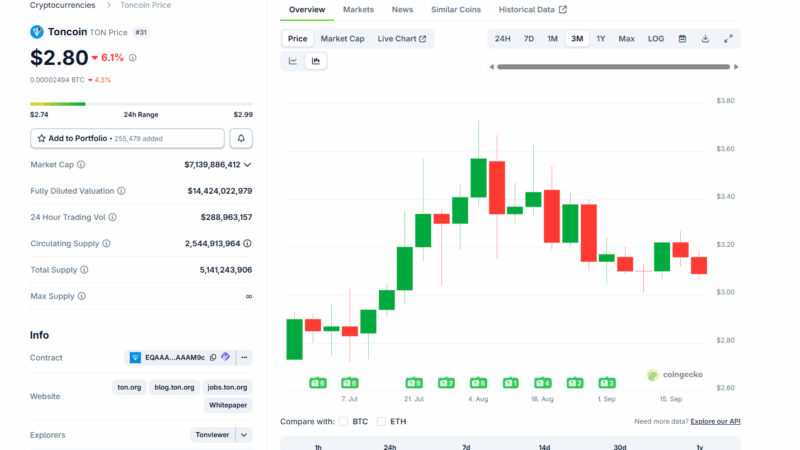Open ton.org website link
The width and height of the screenshot is (800, 450).
[129, 387]
